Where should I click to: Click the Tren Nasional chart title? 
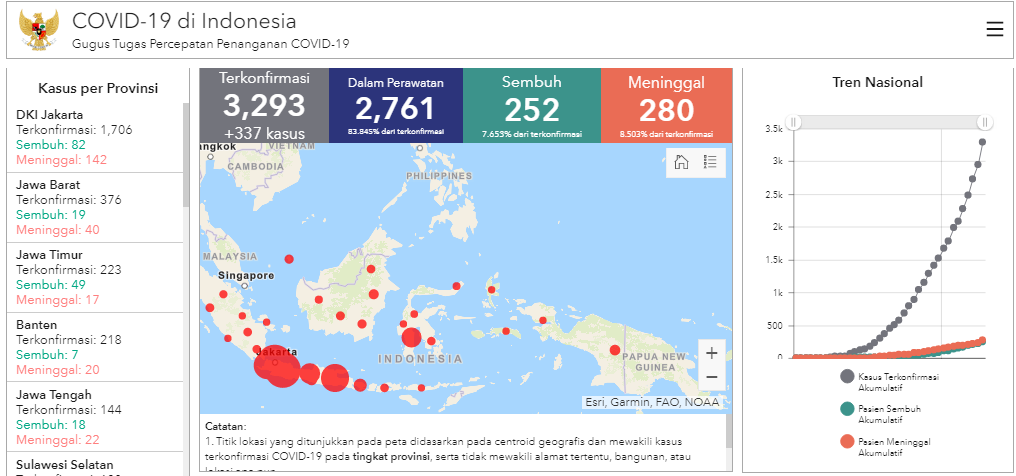(877, 82)
